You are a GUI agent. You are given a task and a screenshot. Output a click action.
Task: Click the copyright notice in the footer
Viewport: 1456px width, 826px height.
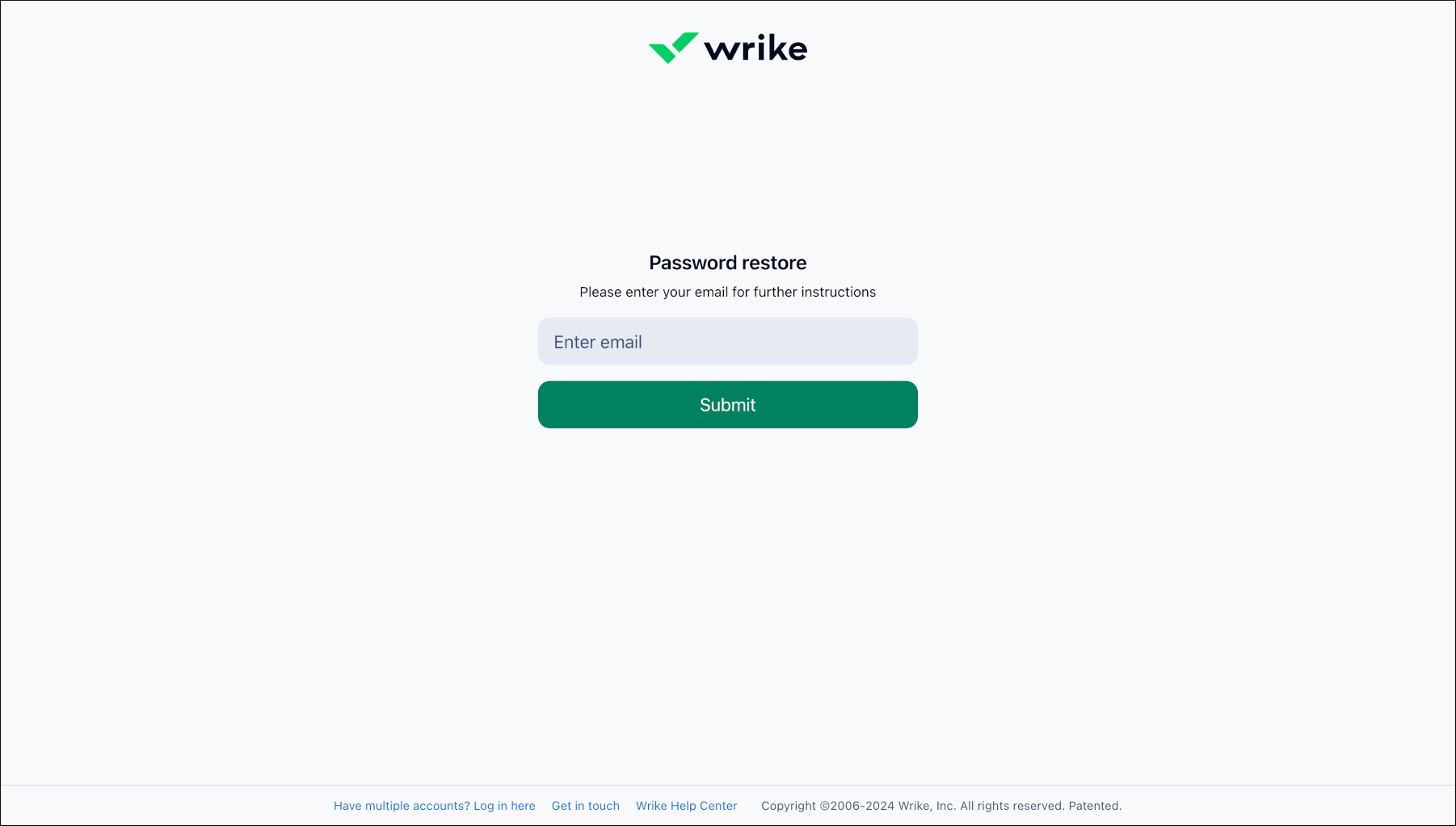pyautogui.click(x=941, y=806)
